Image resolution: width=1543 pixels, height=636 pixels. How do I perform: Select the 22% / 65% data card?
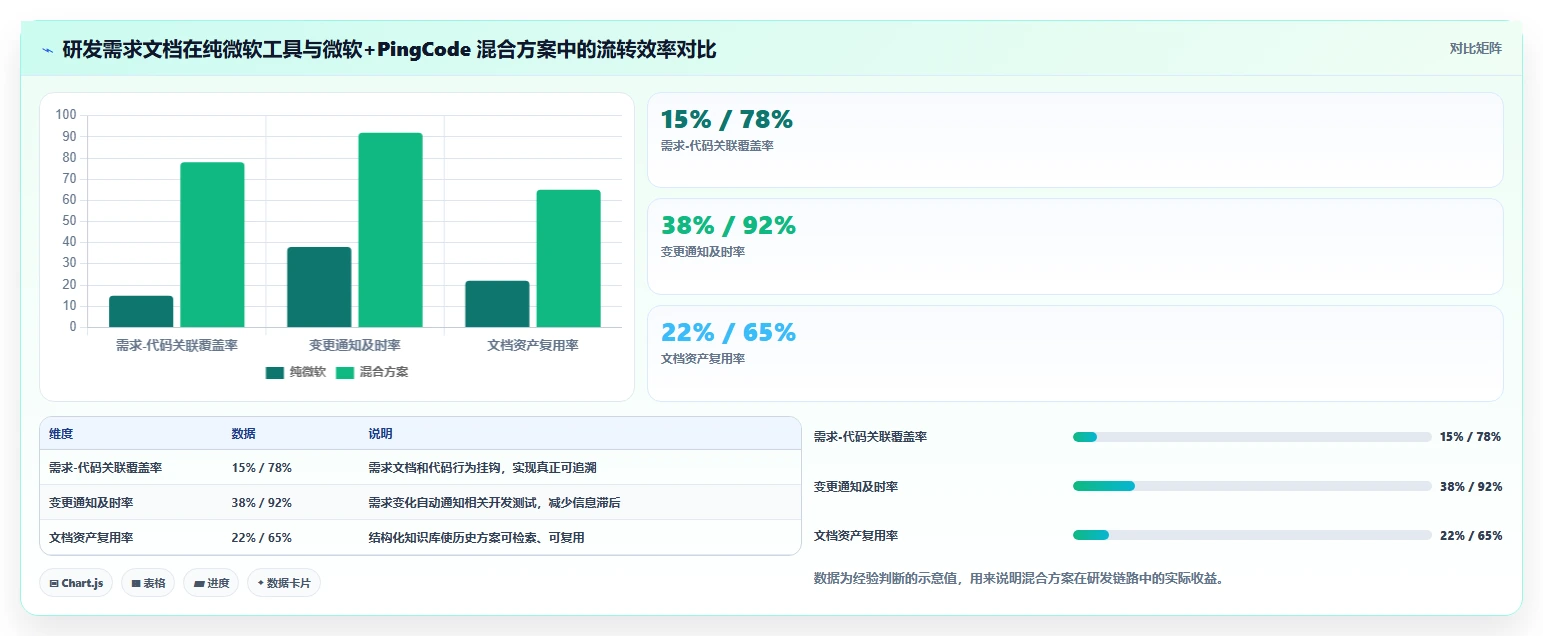(x=1075, y=353)
